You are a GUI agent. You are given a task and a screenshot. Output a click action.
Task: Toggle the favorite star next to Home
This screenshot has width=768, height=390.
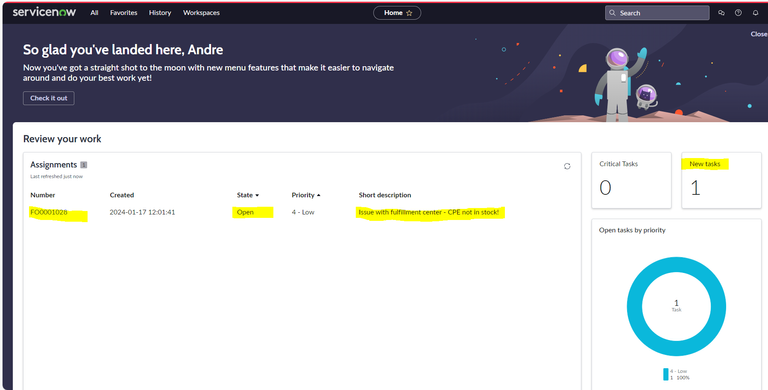point(409,13)
